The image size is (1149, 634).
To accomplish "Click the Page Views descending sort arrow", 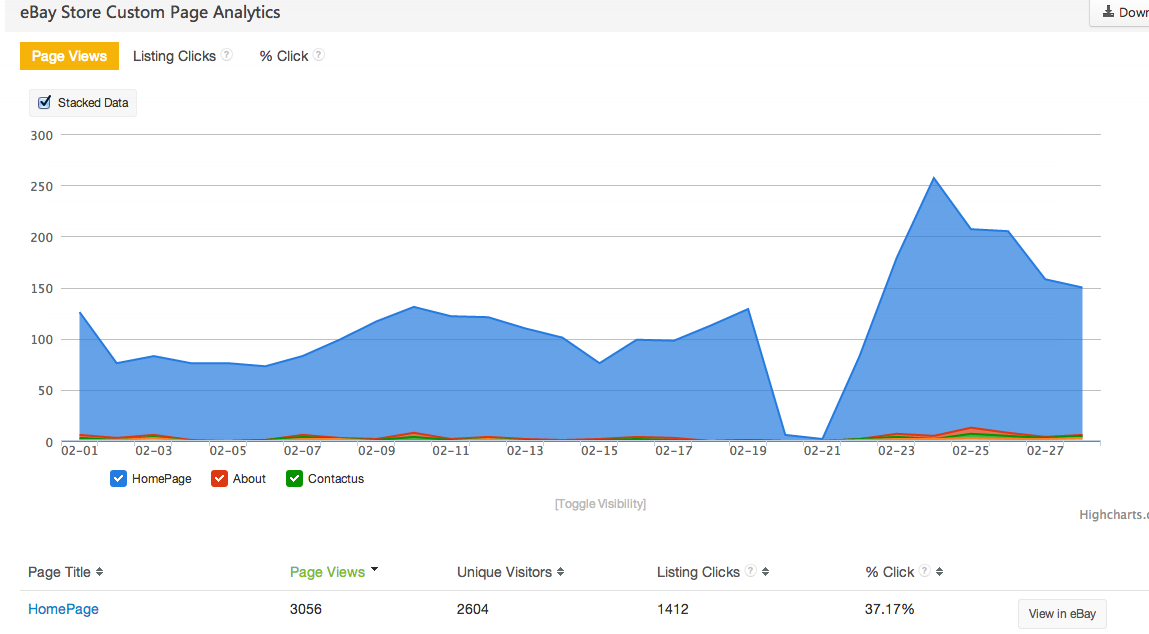I will pos(374,570).
